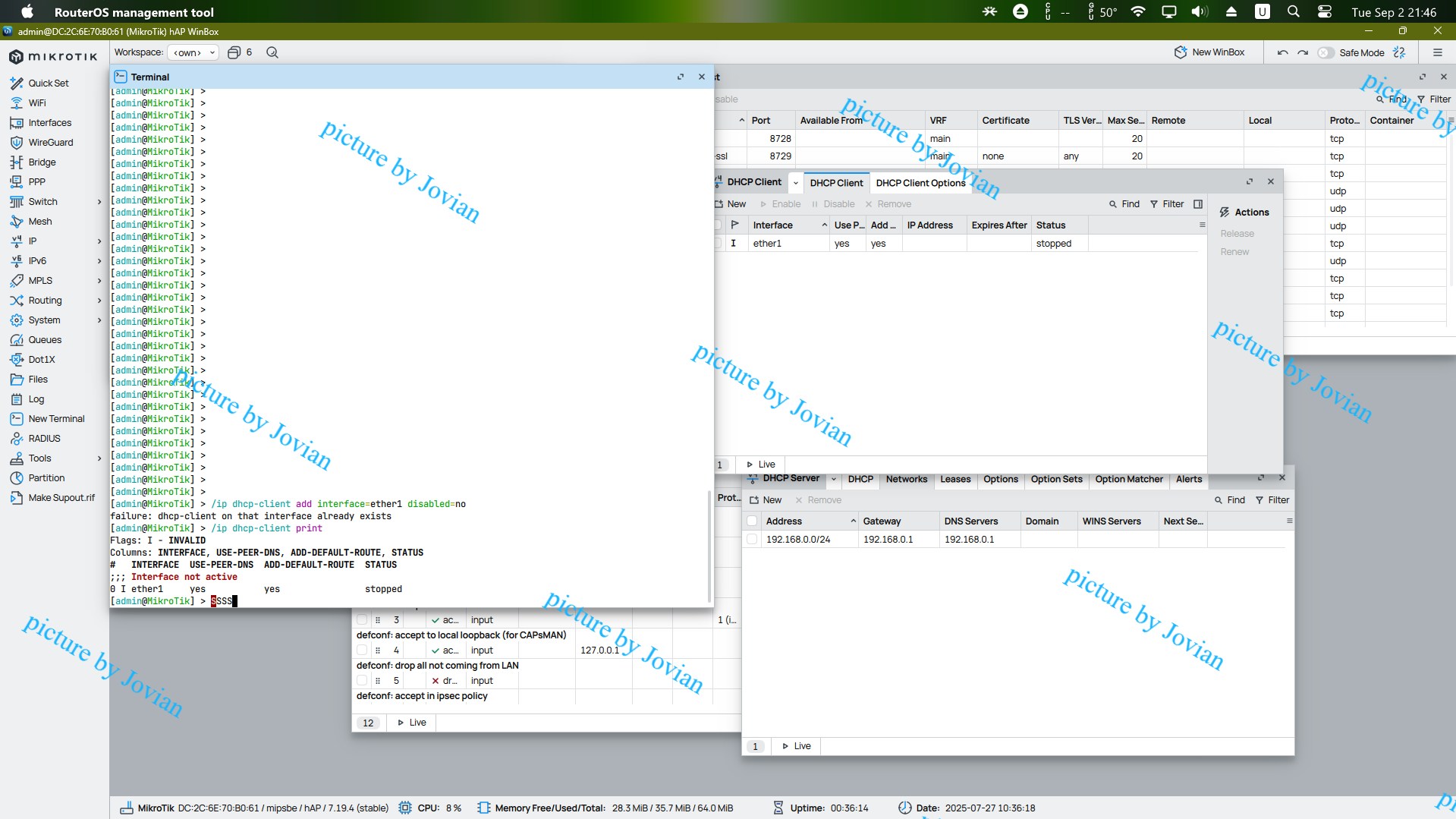The height and width of the screenshot is (819, 1456).
Task: Expand the Routing submenu
Action: [x=99, y=301]
